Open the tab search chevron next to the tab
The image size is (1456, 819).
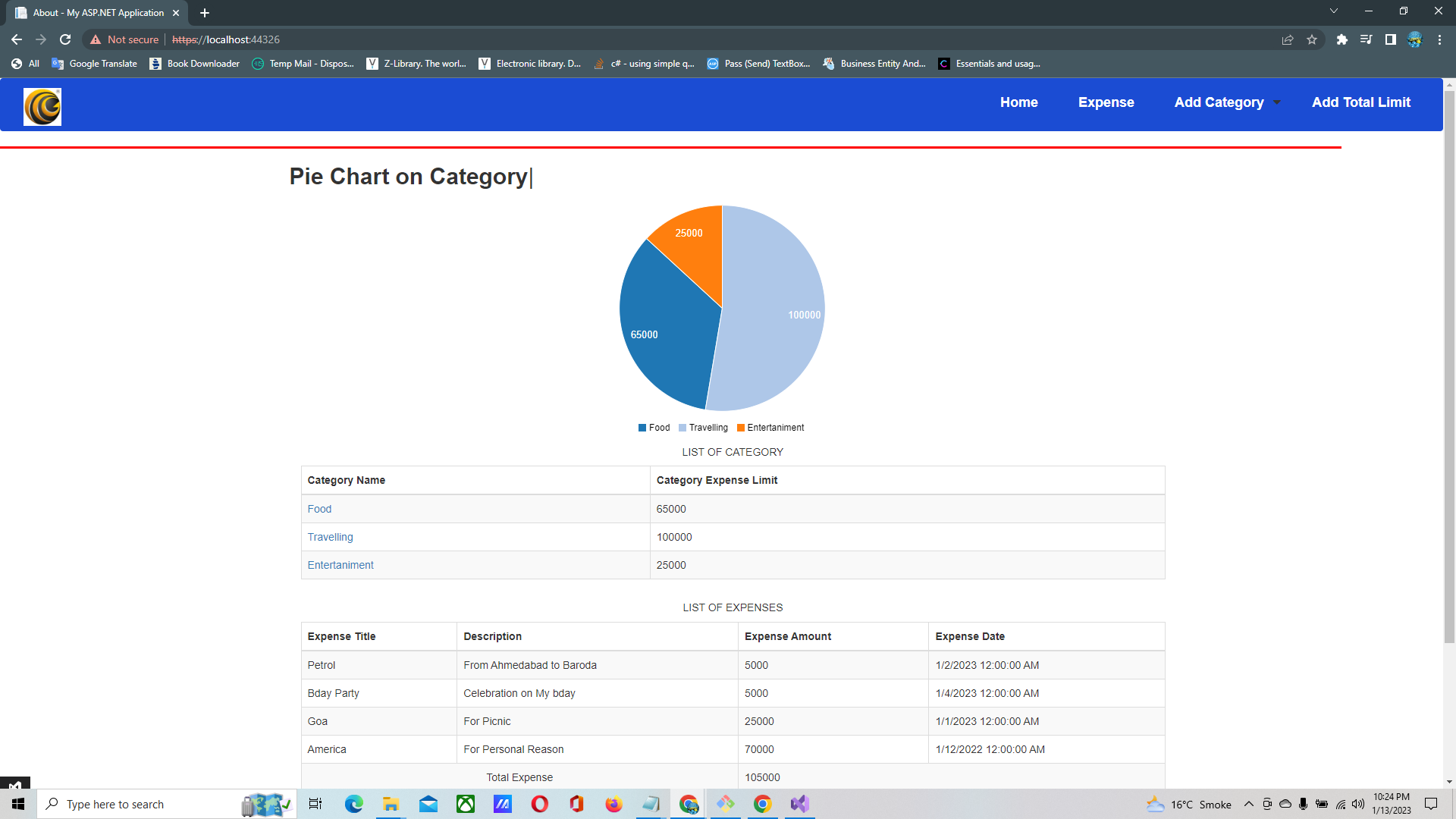[x=1333, y=11]
